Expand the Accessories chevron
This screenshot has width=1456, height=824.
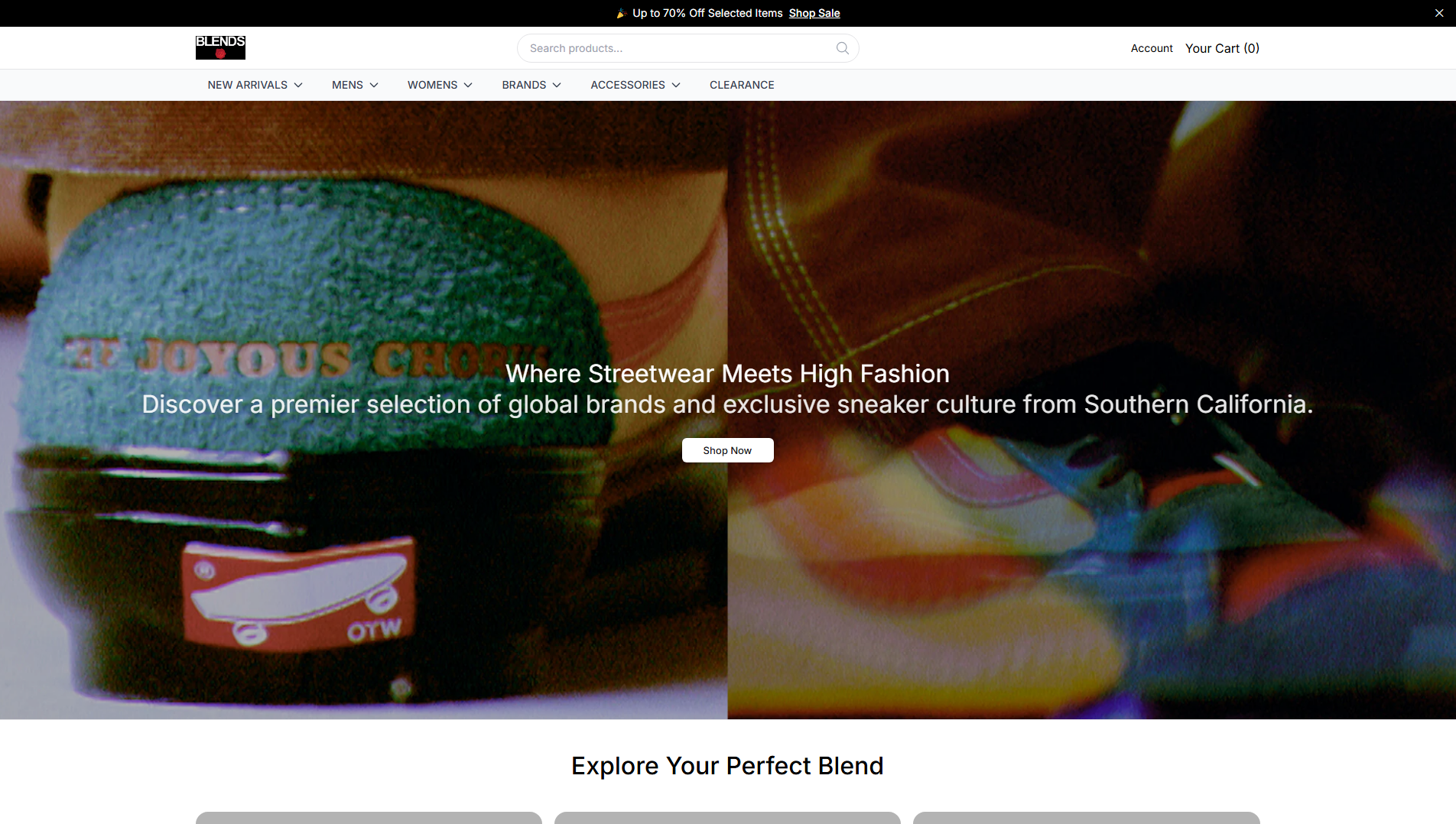(676, 85)
